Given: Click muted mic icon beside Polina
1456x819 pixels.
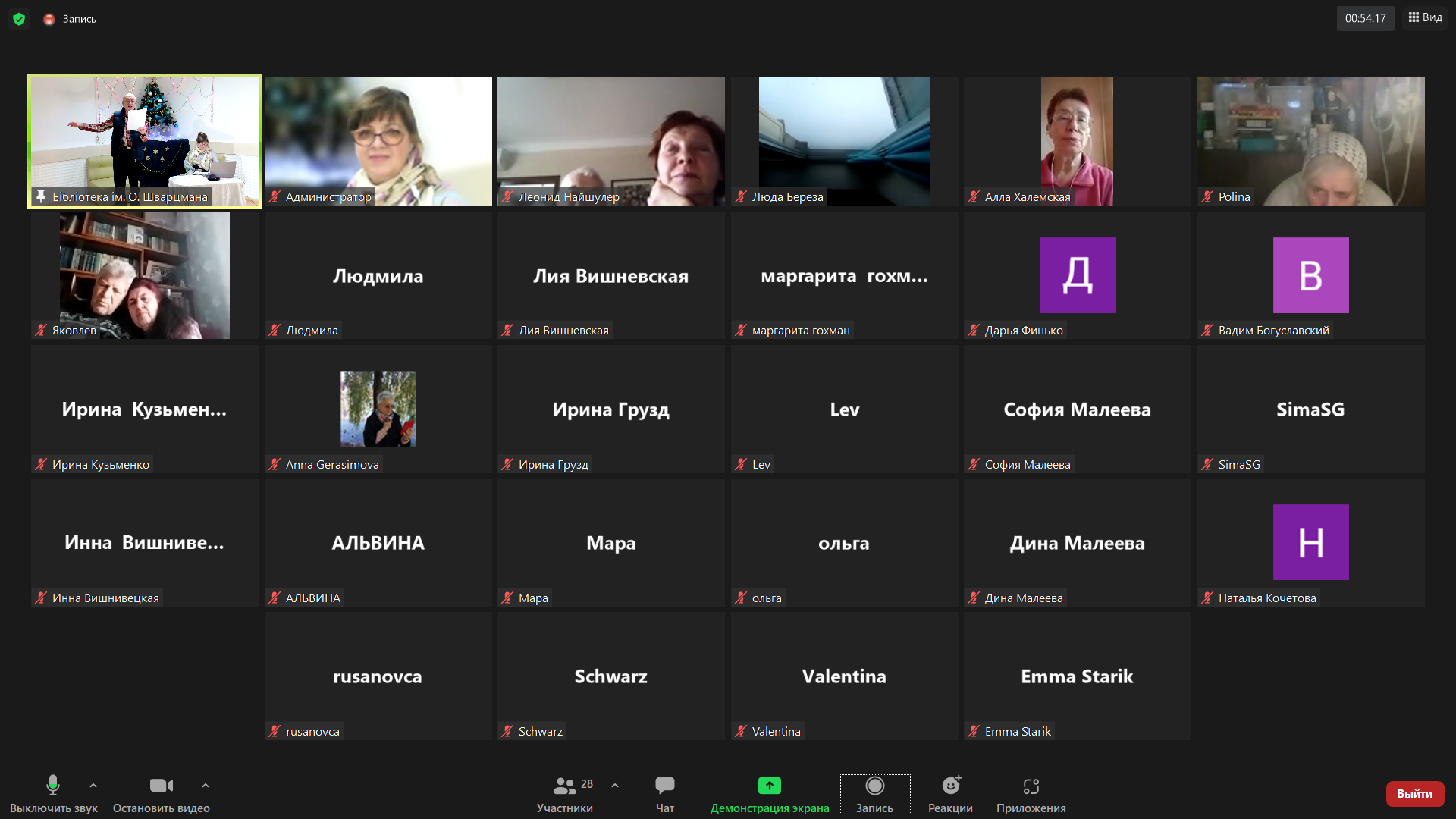Looking at the screenshot, I should tap(1207, 196).
